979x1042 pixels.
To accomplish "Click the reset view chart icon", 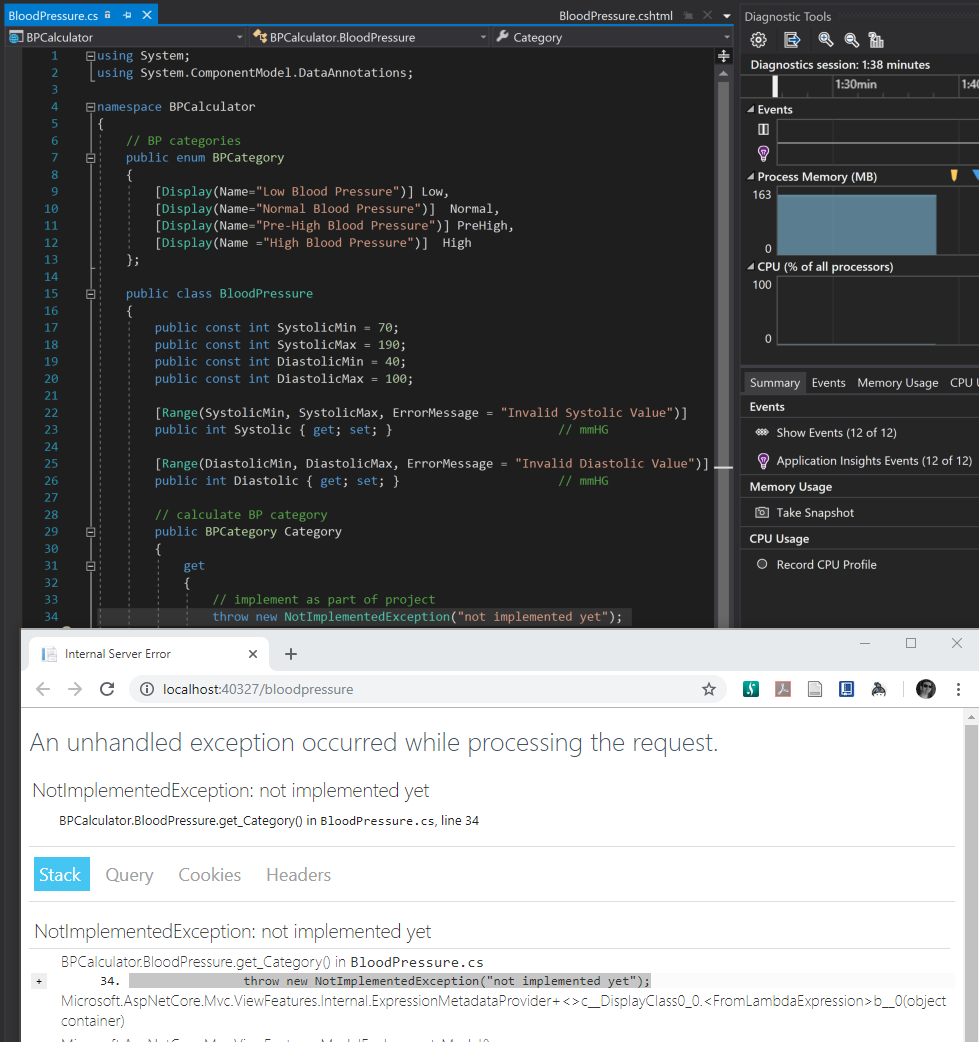I will [877, 40].
